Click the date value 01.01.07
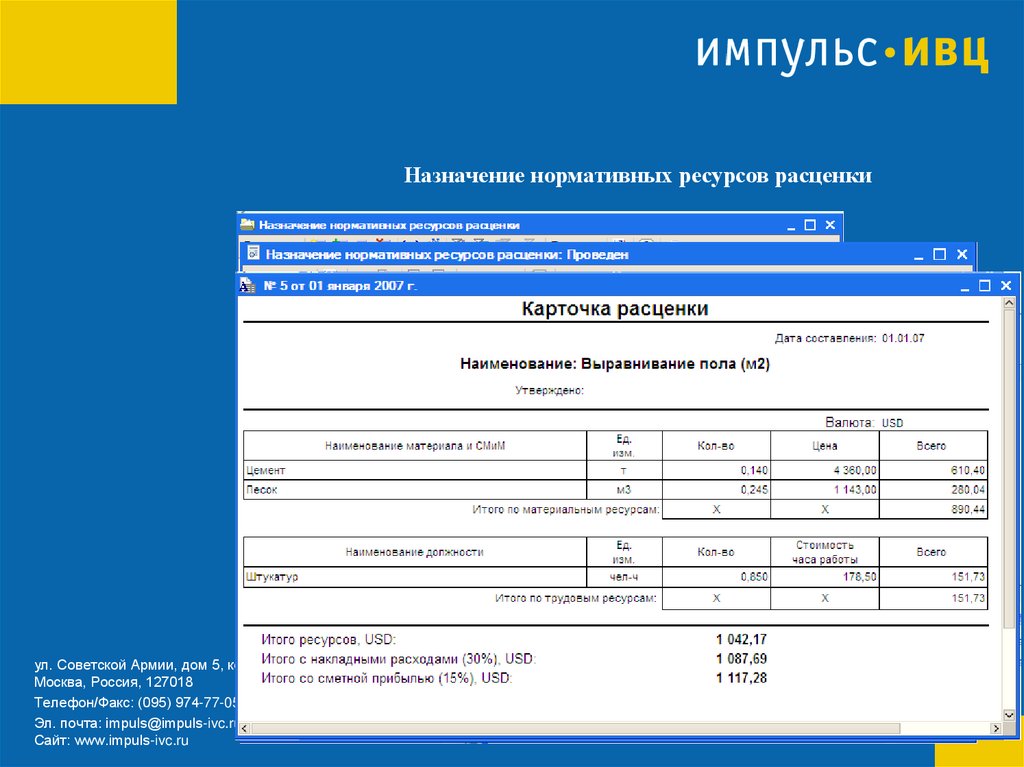Viewport: 1024px width, 767px height. click(903, 338)
